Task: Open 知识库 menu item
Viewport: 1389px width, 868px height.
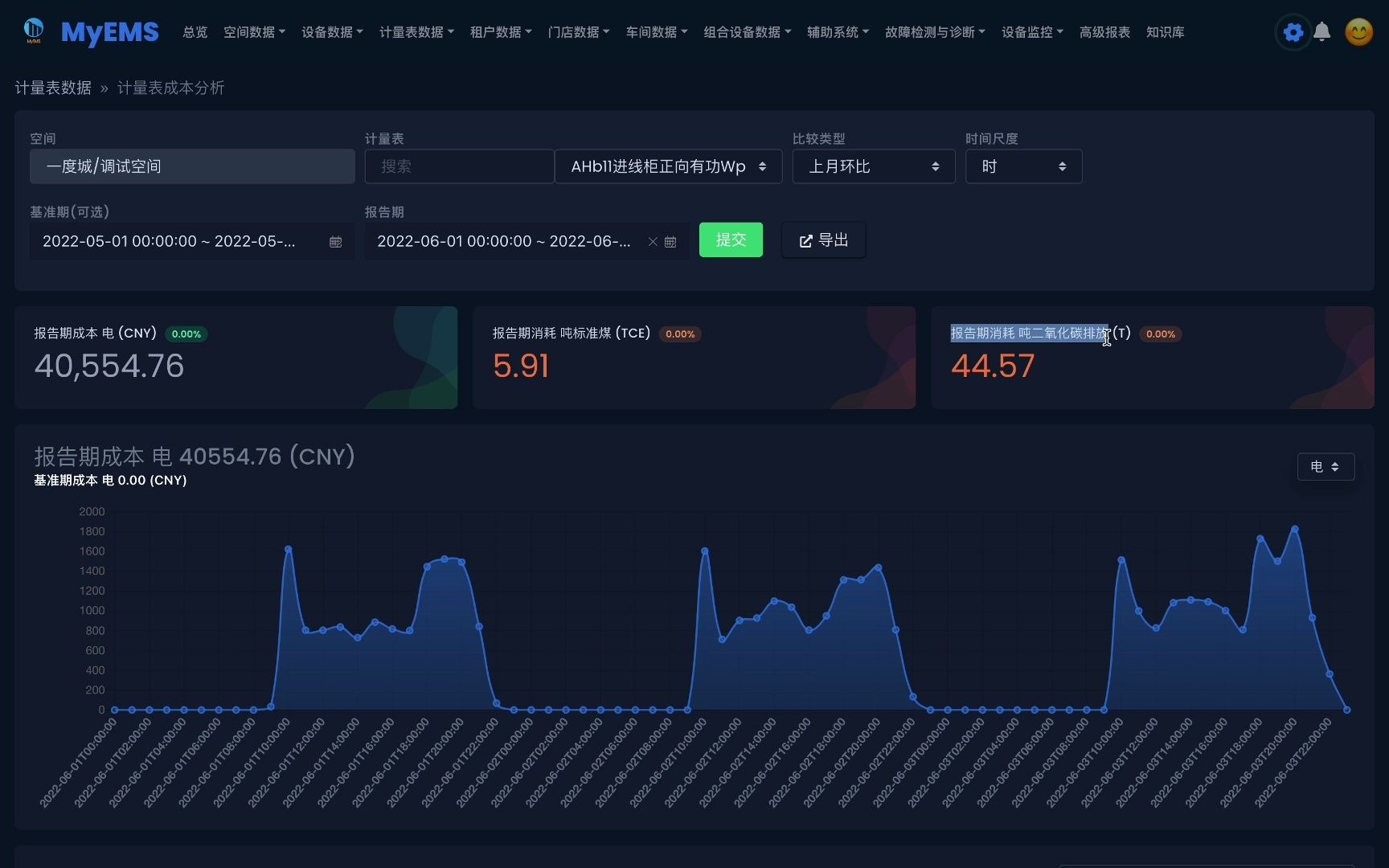Action: click(1165, 32)
